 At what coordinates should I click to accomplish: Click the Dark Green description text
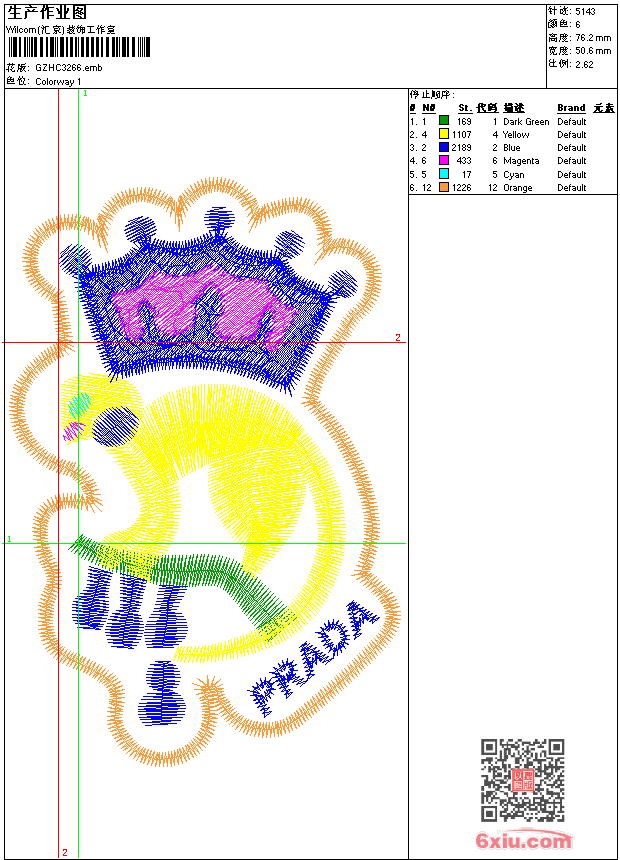(526, 122)
